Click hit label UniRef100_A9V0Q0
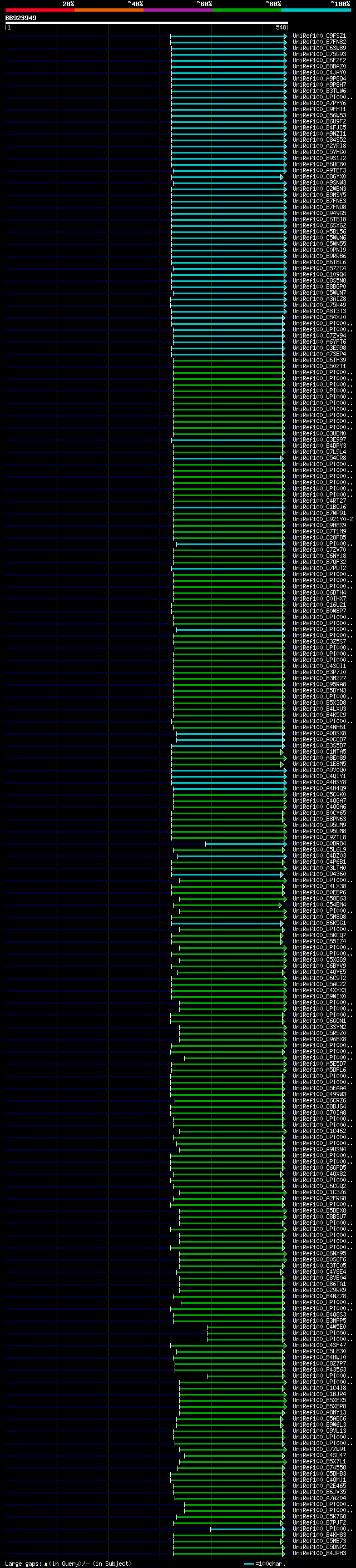This screenshot has height=1568, width=356. tap(319, 770)
